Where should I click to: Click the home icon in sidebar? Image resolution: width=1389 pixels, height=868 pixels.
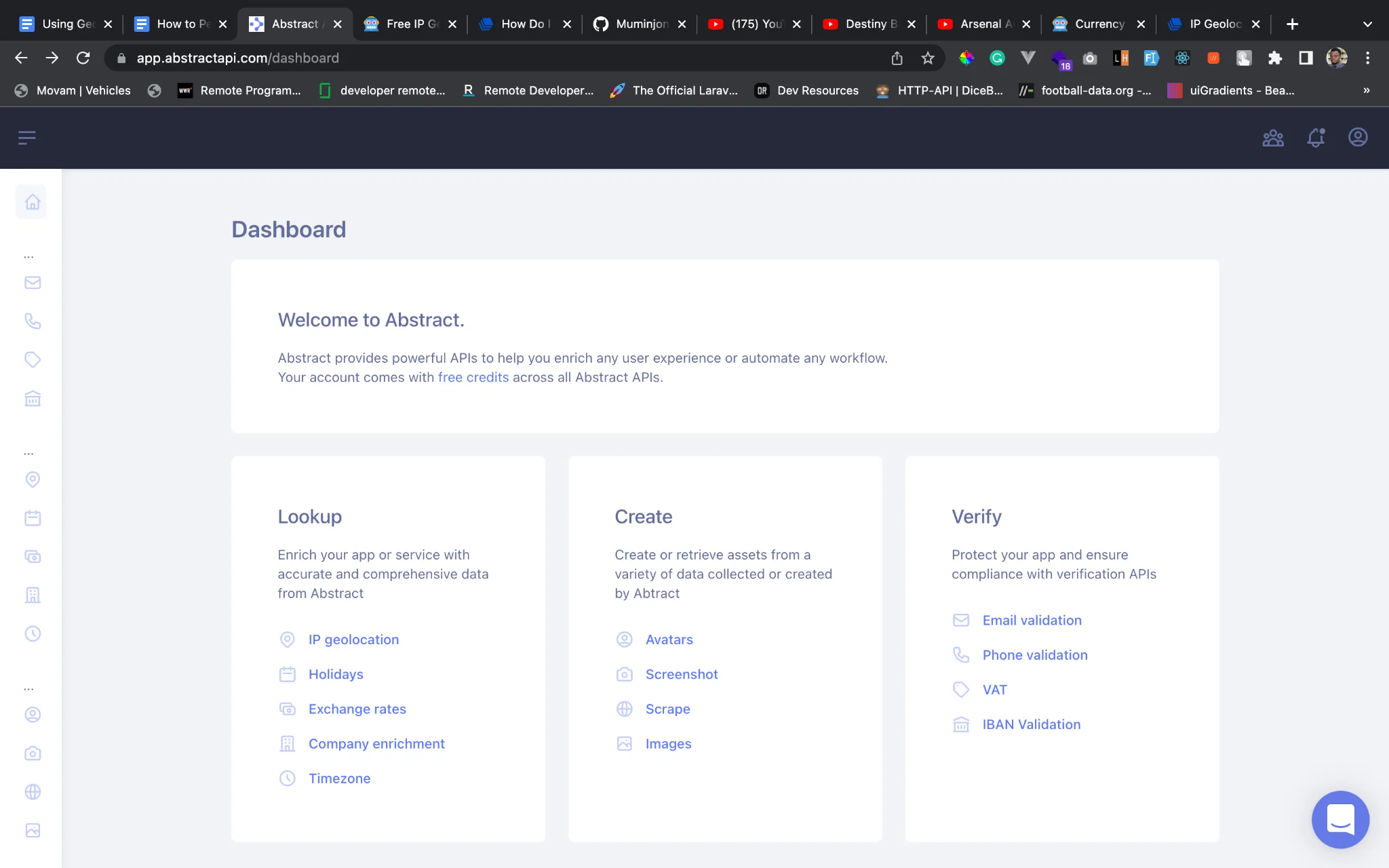[x=32, y=202]
